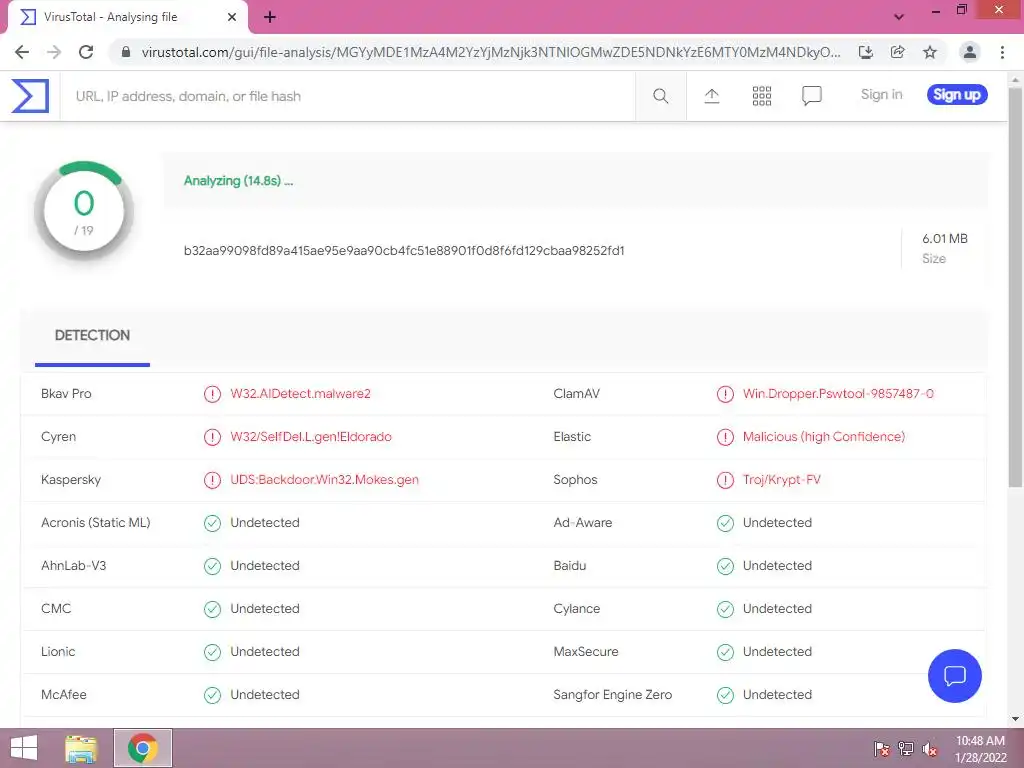Click Malicious (high Confidence) result
The height and width of the screenshot is (768, 1024).
coord(824,437)
